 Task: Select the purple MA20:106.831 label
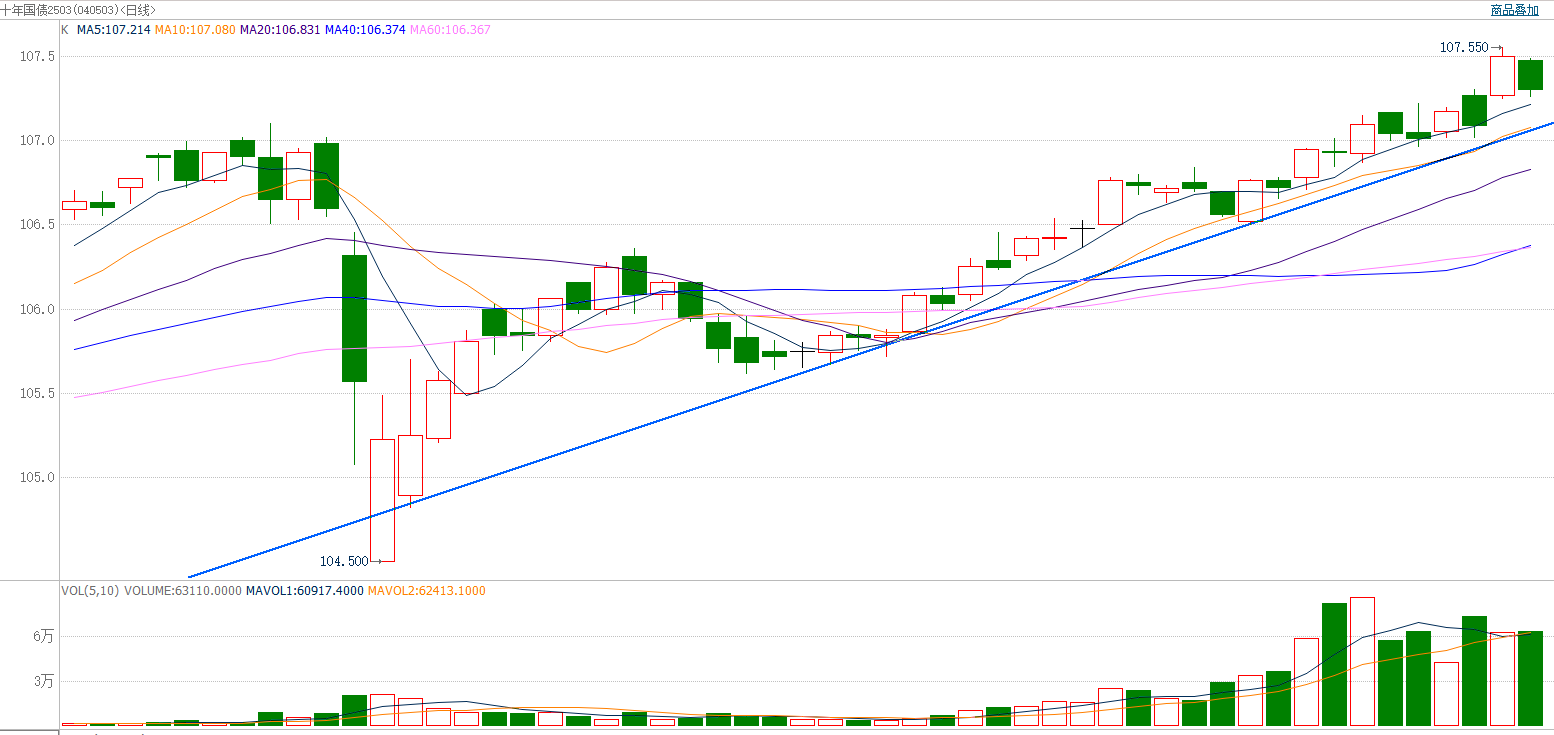tap(280, 30)
